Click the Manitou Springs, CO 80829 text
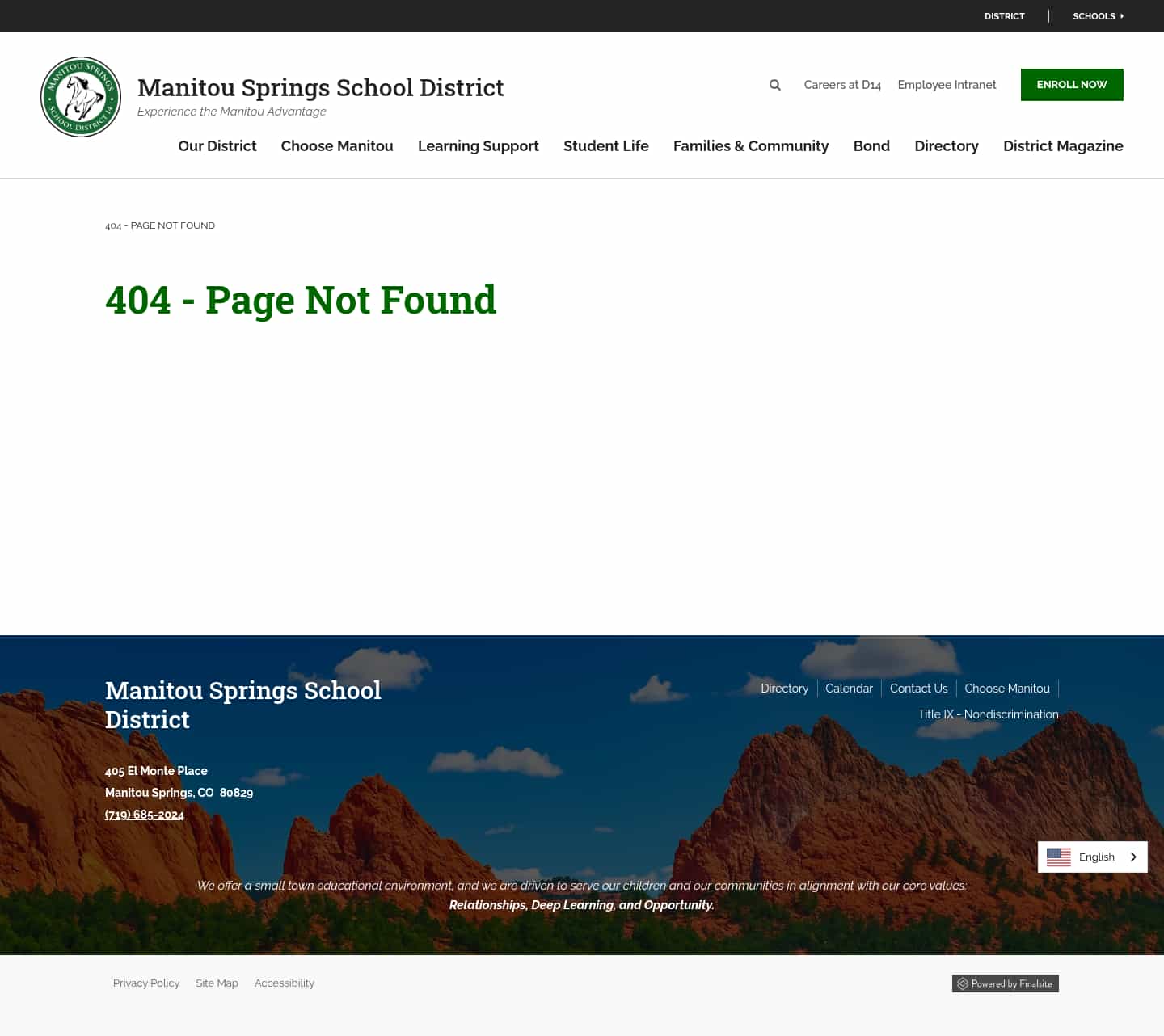 point(179,793)
